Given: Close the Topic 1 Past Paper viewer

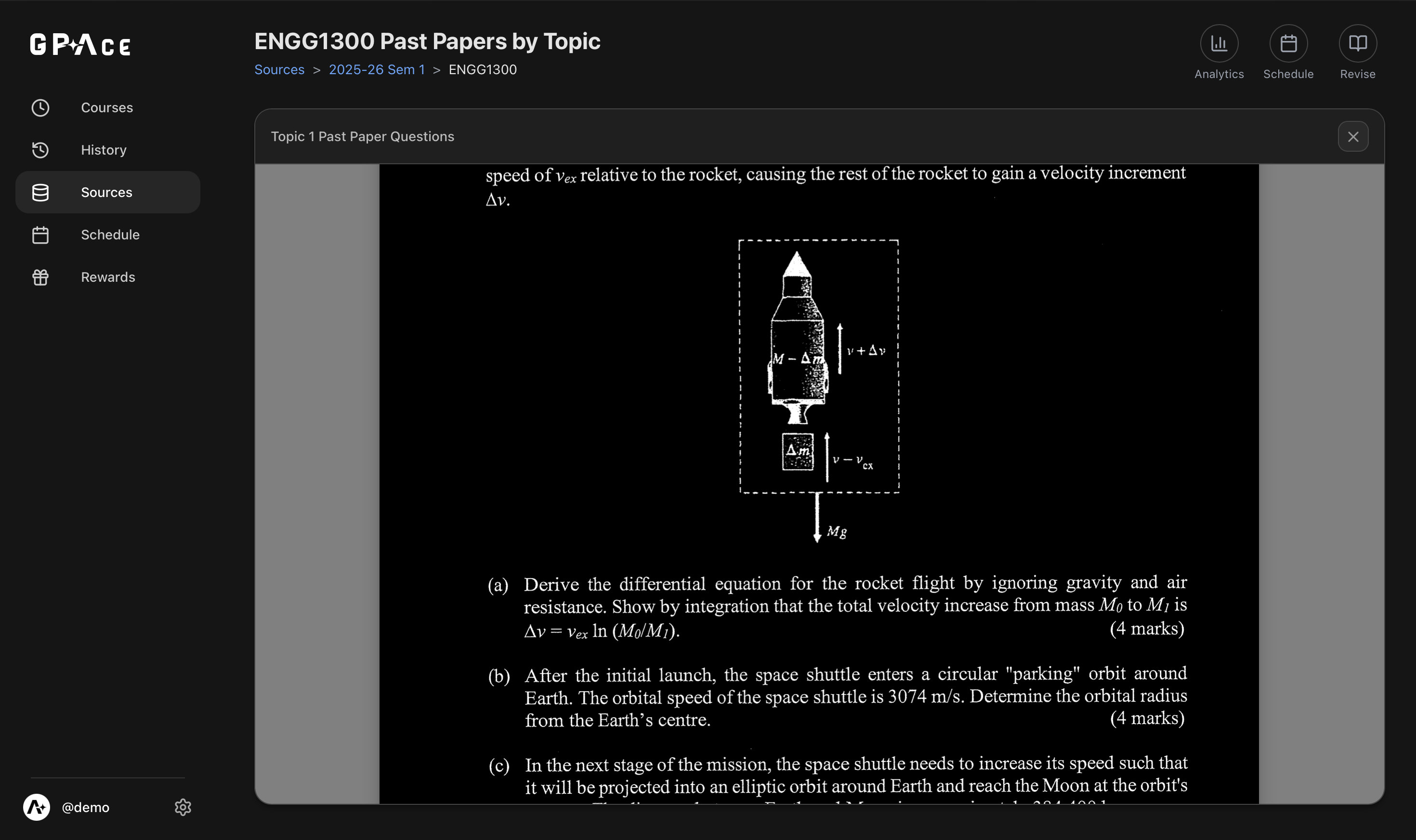Looking at the screenshot, I should 1352,136.
